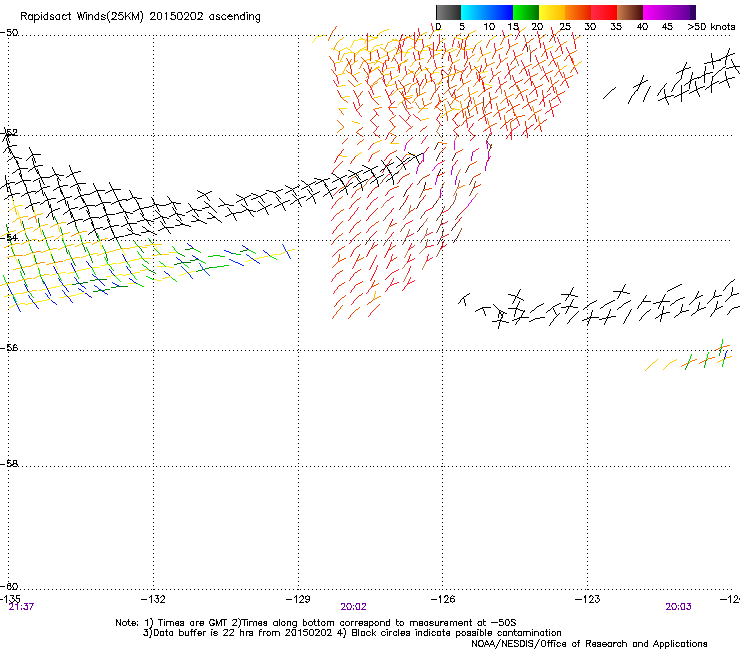740x650 pixels.
Task: Click the '-54' latitude label
Action: (x=9, y=237)
